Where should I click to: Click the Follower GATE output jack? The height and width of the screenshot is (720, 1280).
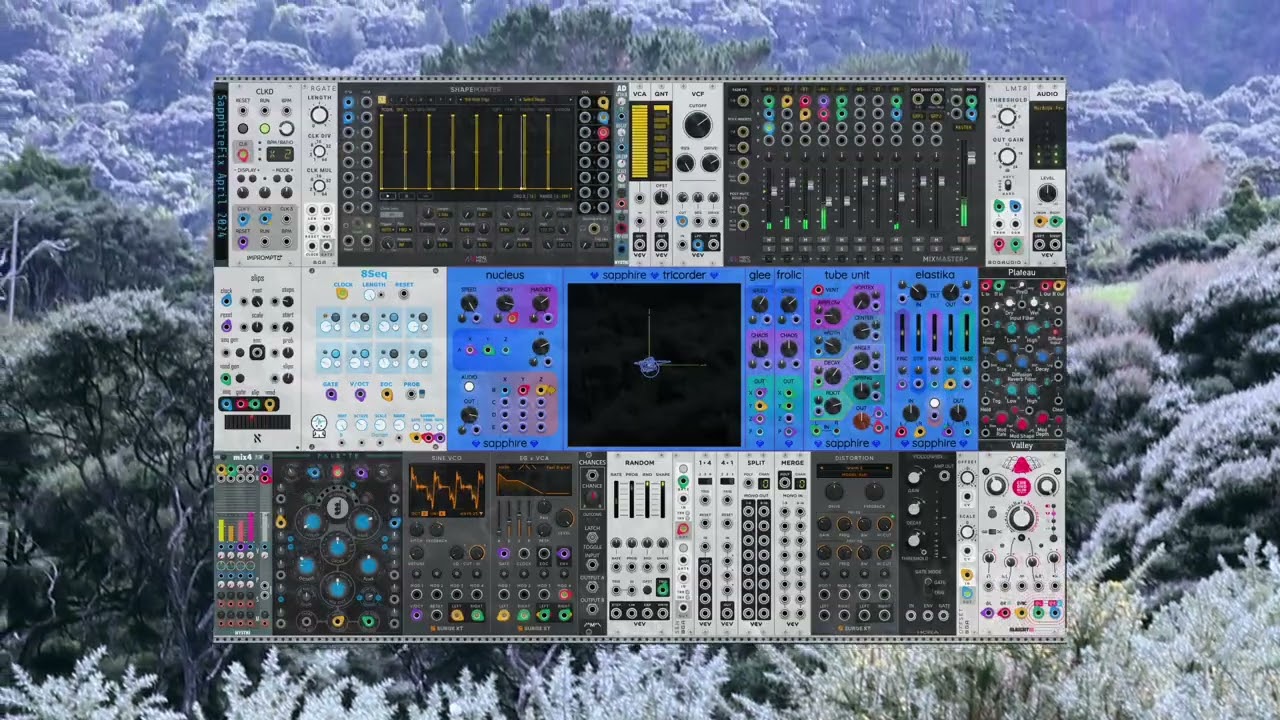point(944,615)
